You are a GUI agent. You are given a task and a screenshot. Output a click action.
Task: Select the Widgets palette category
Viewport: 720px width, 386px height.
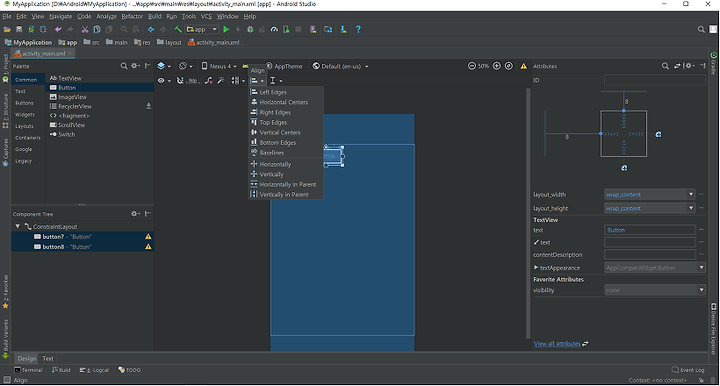coord(25,114)
